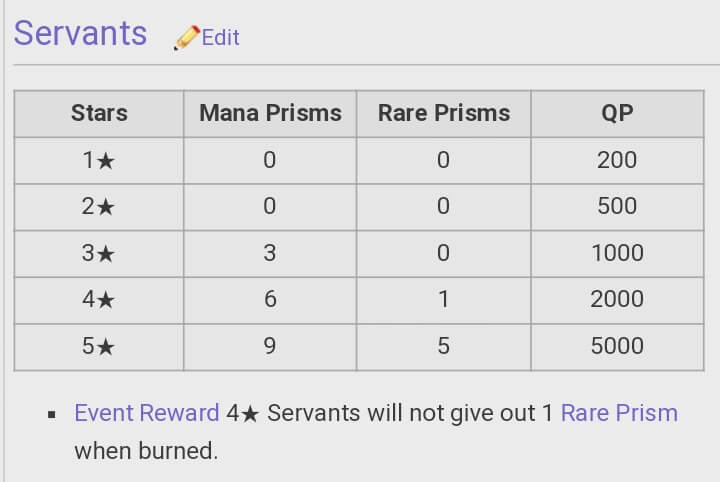This screenshot has height=482, width=720.
Task: Select the QP column header
Action: pos(617,114)
